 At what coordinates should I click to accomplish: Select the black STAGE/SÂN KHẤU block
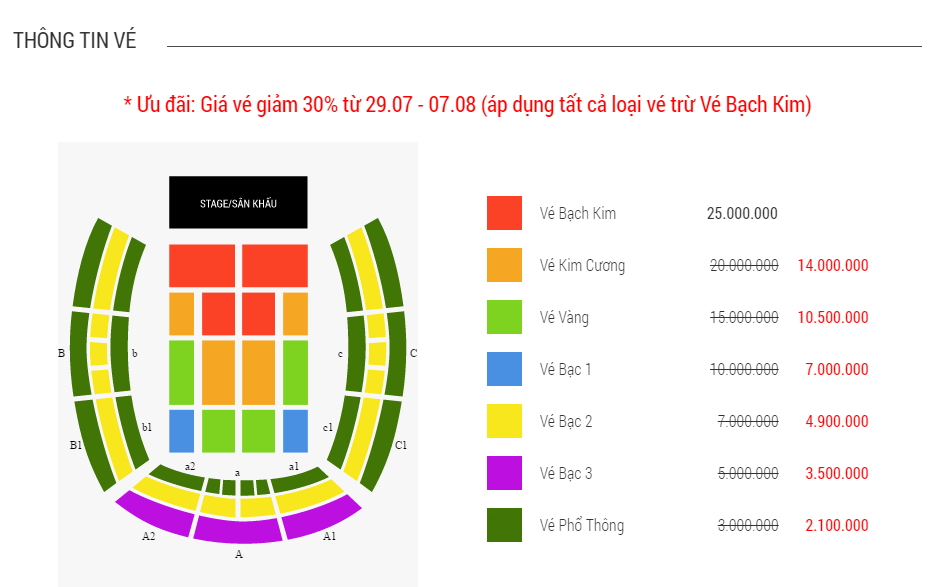click(238, 203)
